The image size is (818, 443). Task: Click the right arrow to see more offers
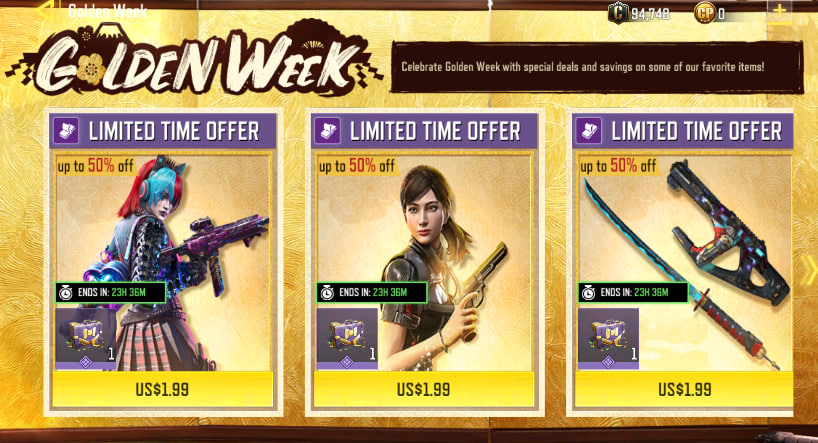(809, 271)
